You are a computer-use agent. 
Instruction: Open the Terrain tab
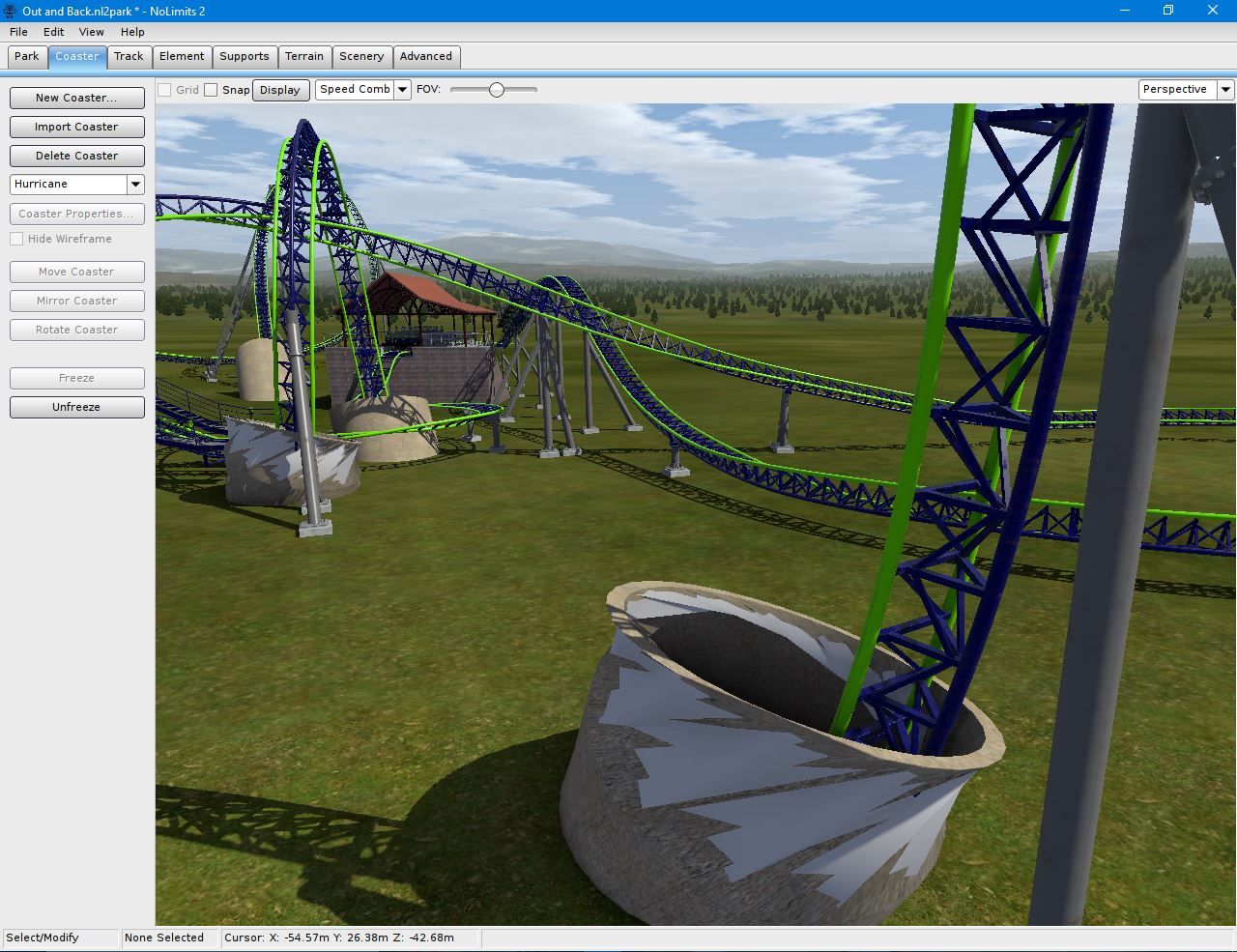pos(304,56)
